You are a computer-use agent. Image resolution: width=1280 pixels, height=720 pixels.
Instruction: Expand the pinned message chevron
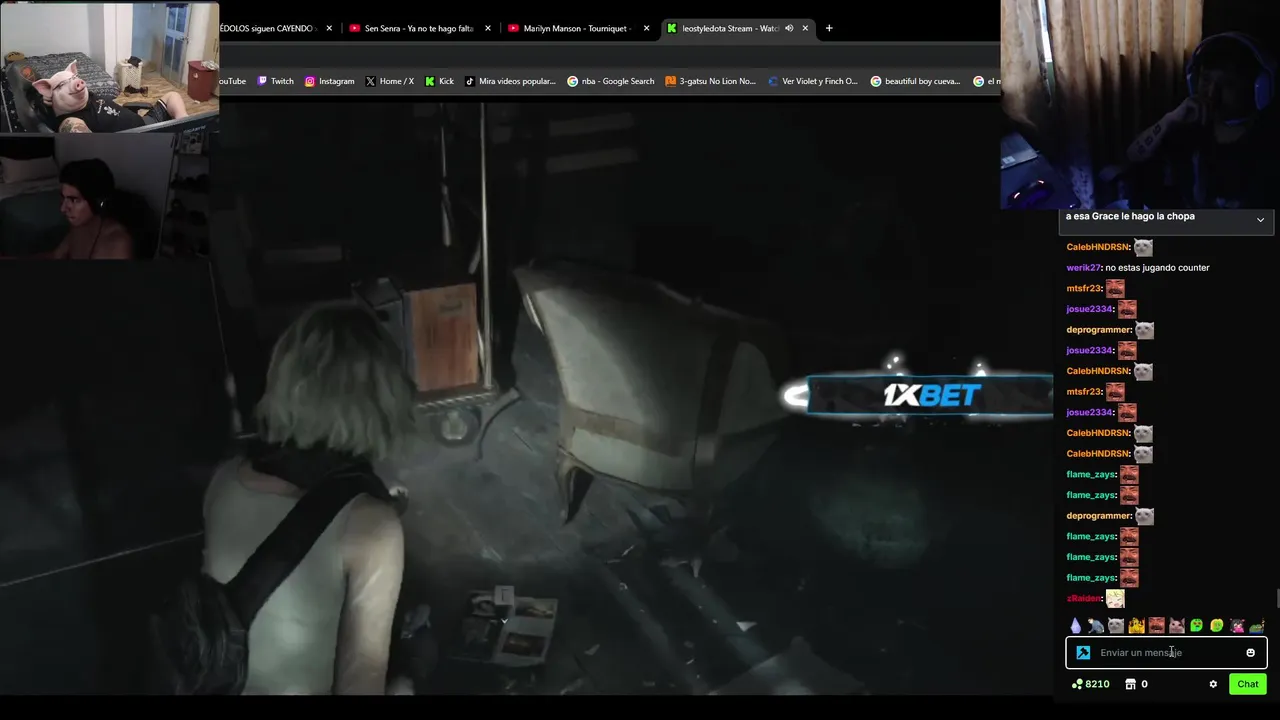(x=1260, y=220)
